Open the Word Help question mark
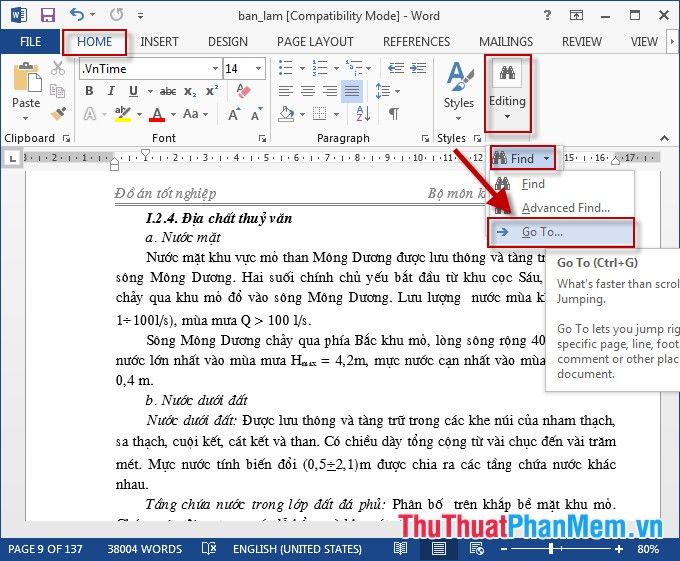680x561 pixels. click(547, 15)
